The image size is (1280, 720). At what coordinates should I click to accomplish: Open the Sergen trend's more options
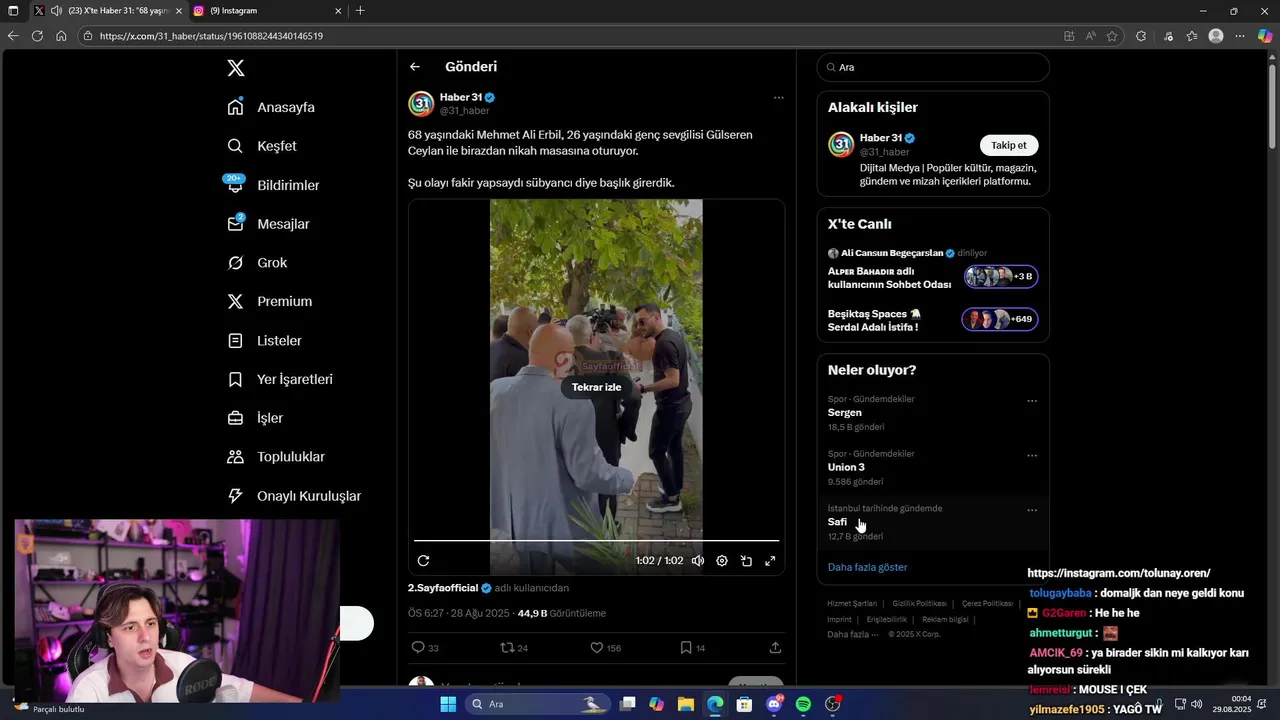tap(1032, 401)
